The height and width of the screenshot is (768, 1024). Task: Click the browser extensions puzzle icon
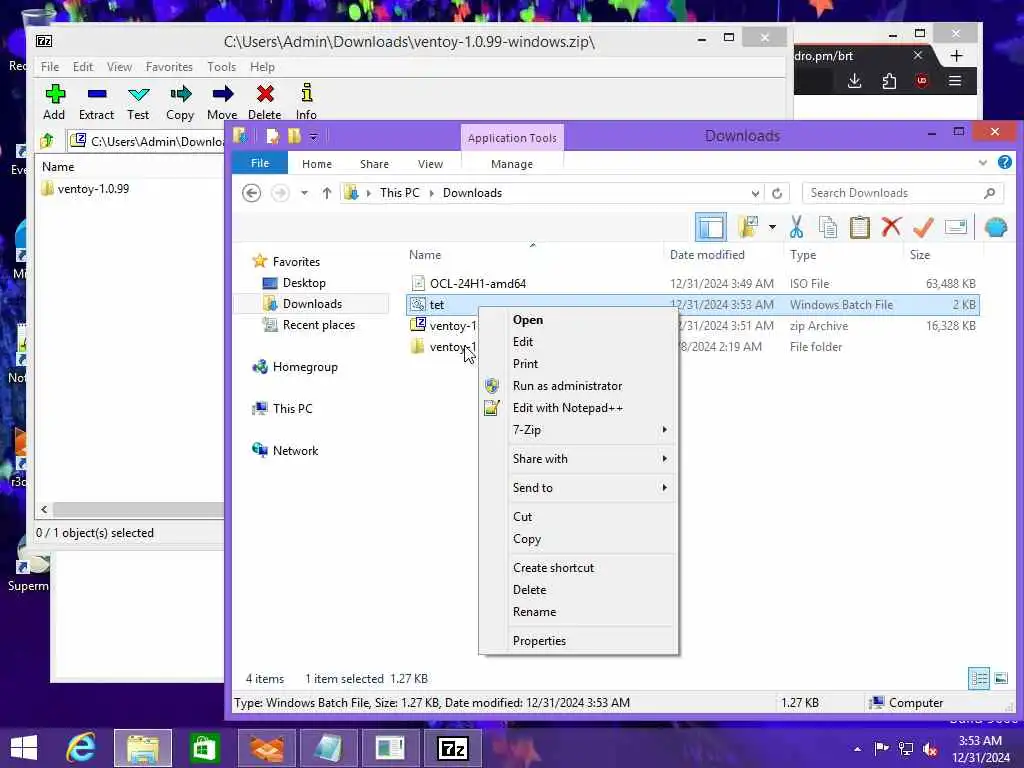[889, 81]
